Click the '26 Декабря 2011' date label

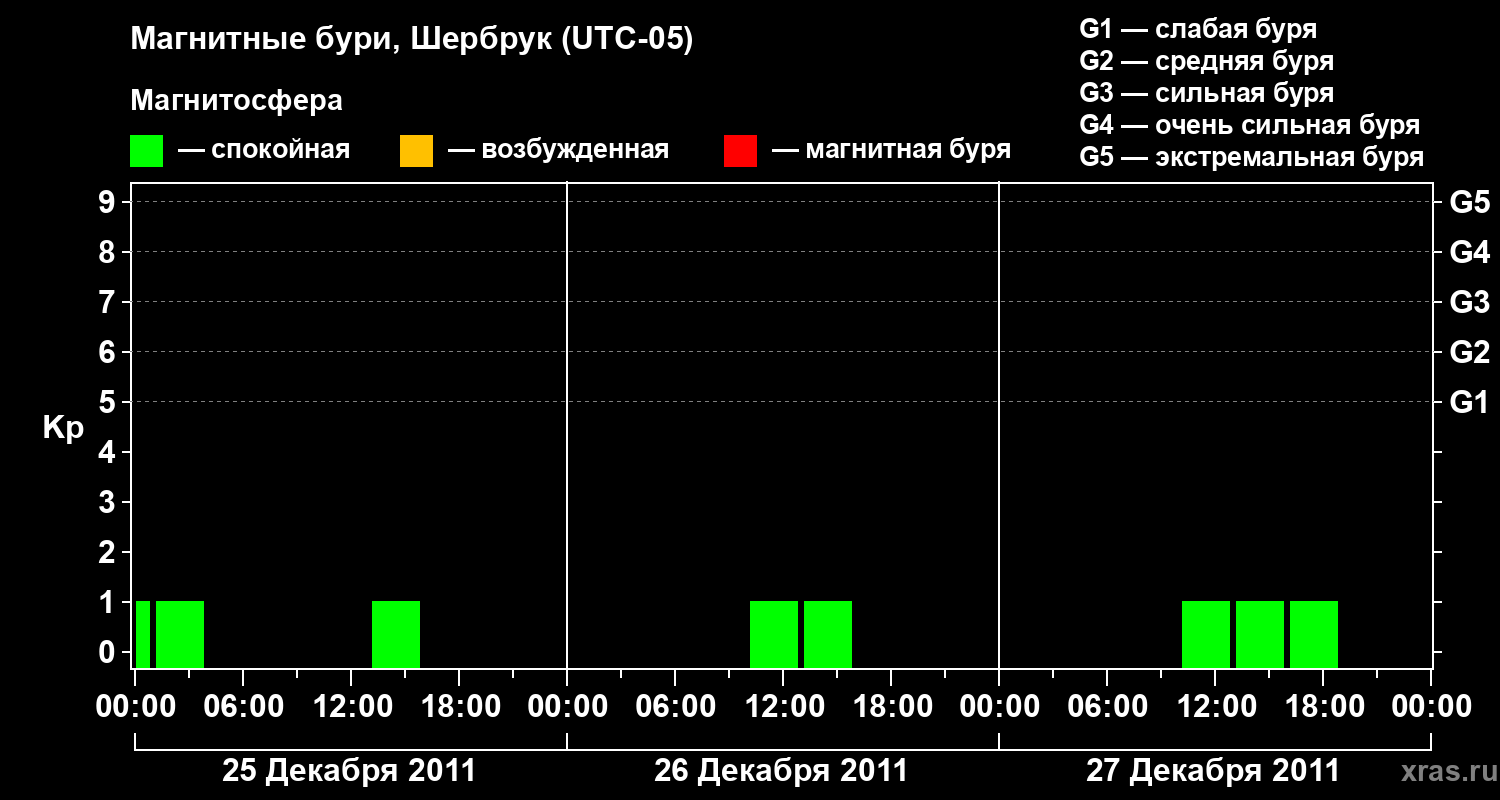781,771
